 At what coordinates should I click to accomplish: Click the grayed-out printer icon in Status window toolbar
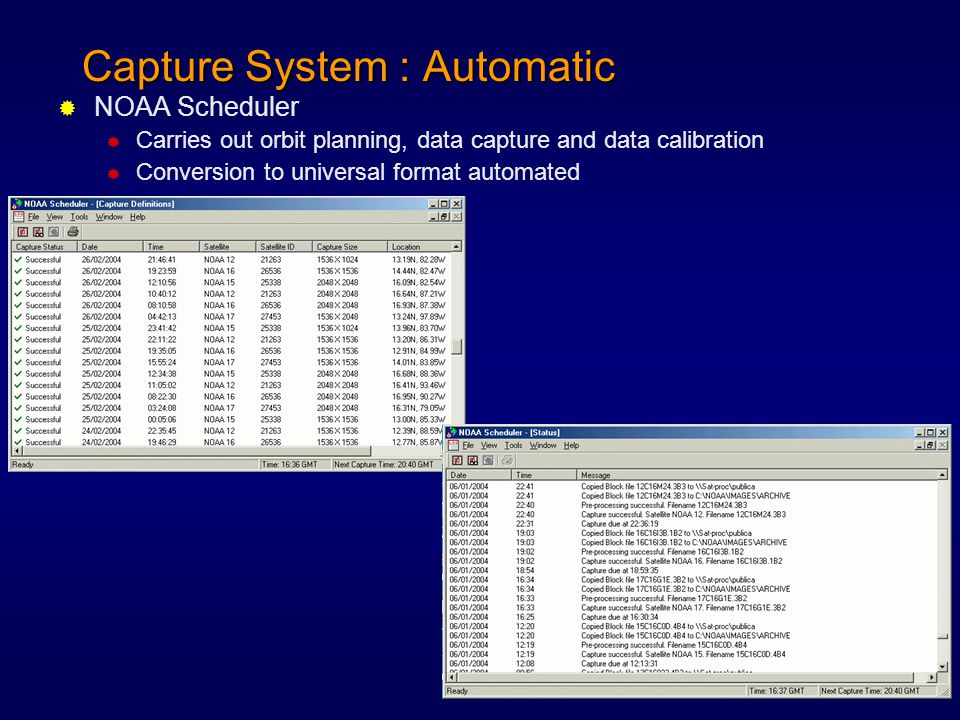[x=508, y=460]
